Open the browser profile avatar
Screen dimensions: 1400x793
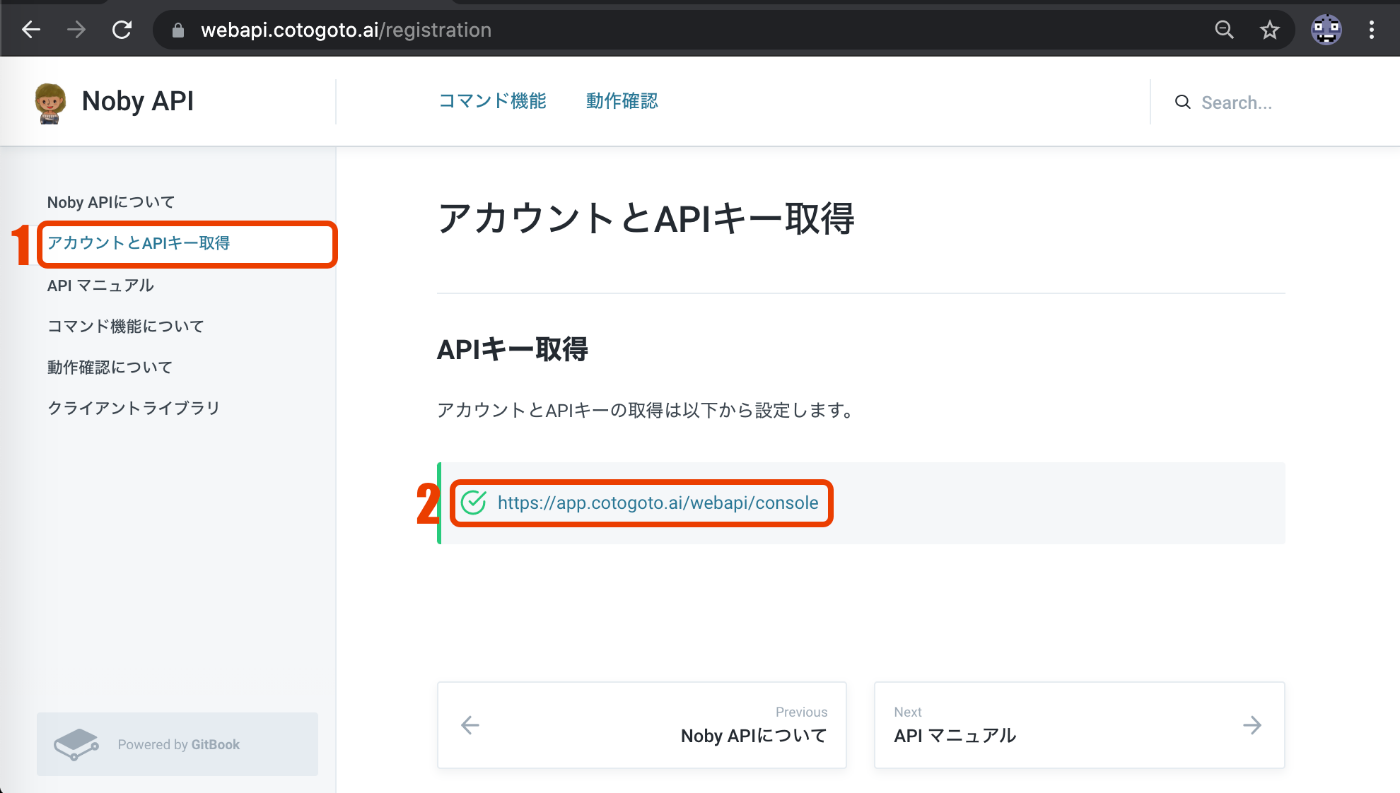click(x=1326, y=30)
